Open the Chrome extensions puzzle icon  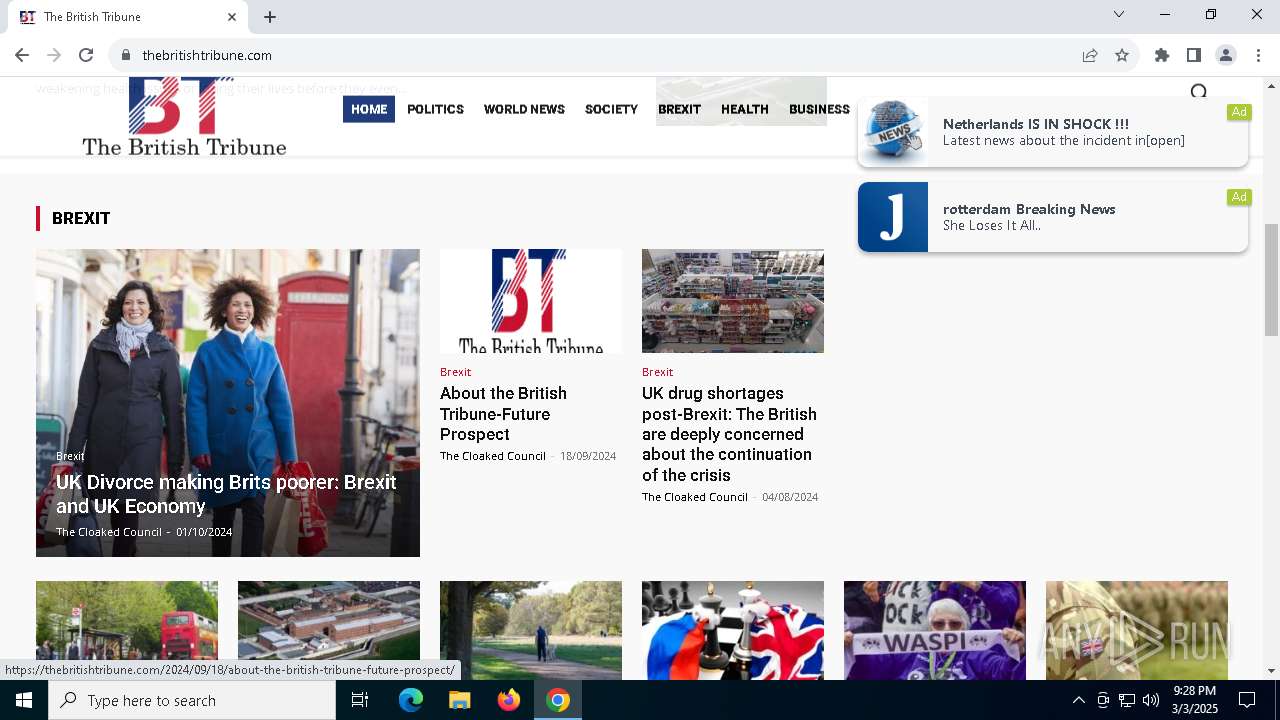point(1162,55)
